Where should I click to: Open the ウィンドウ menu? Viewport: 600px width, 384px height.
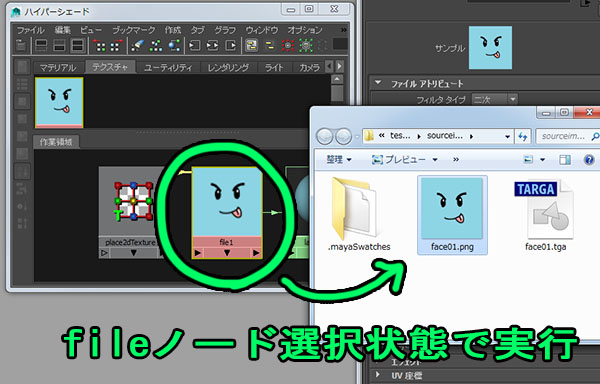tap(262, 30)
